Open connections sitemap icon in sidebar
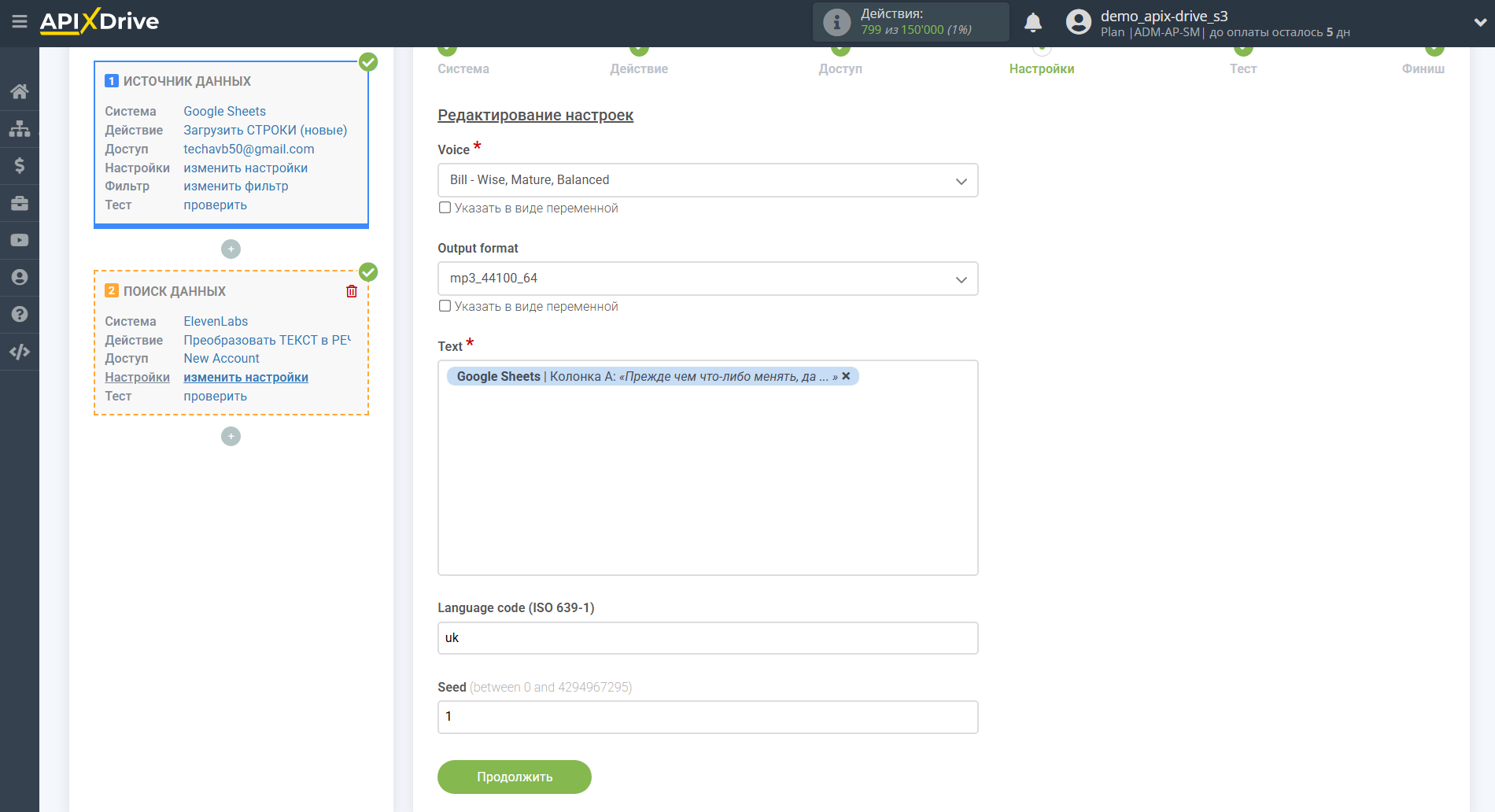1495x812 pixels. [20, 128]
